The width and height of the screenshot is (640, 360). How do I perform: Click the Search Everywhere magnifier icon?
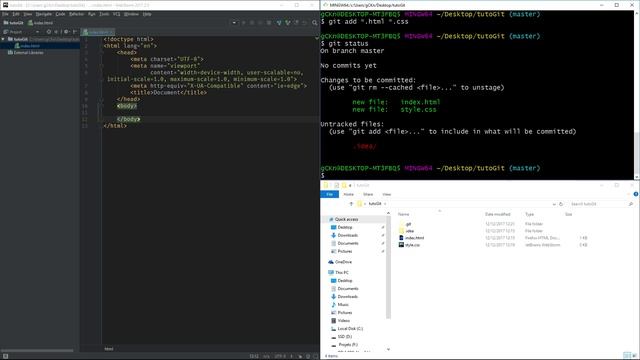pos(315,23)
